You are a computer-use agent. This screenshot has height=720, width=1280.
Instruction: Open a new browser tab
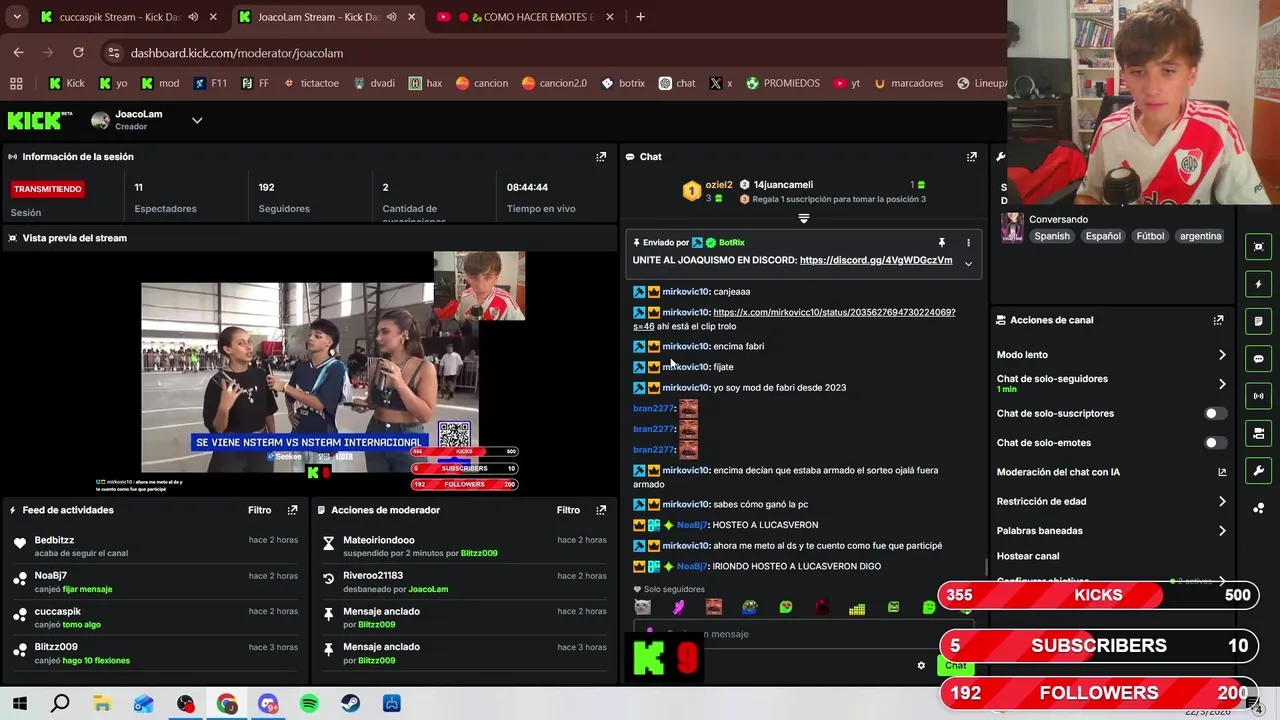click(641, 17)
